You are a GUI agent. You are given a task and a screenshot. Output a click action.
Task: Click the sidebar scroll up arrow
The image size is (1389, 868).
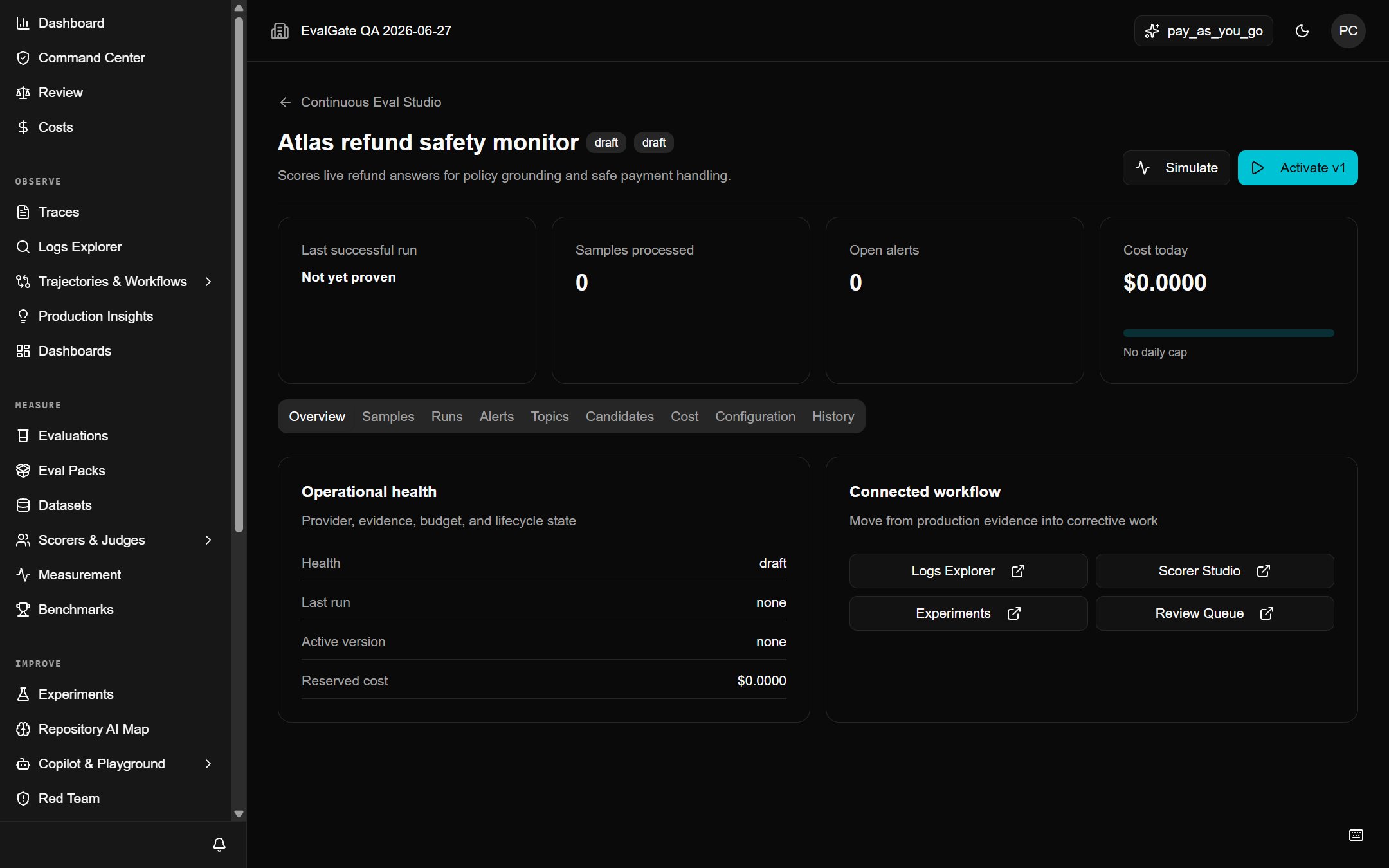pos(239,8)
